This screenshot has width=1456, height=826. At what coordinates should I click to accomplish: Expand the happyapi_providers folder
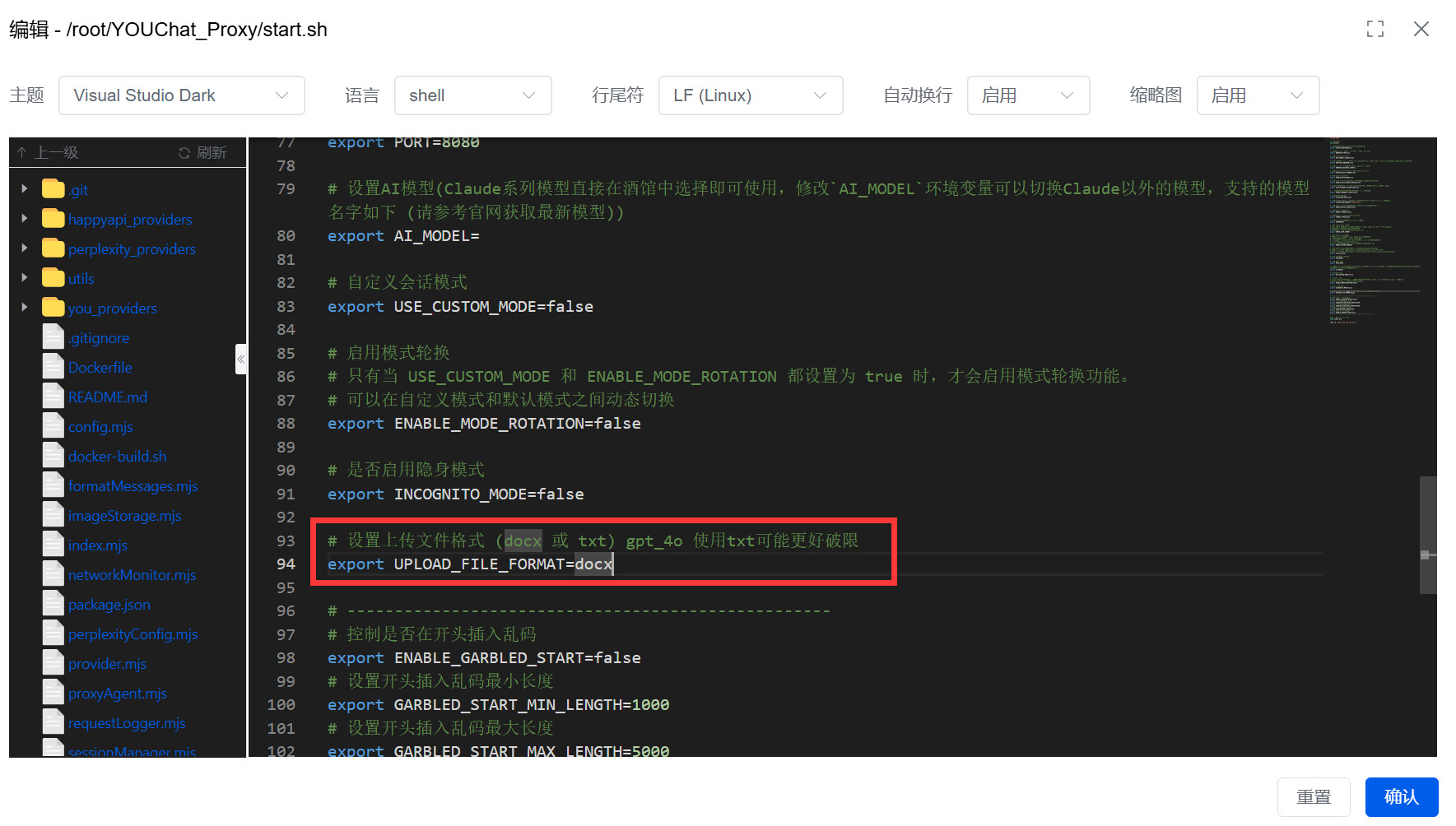point(25,220)
